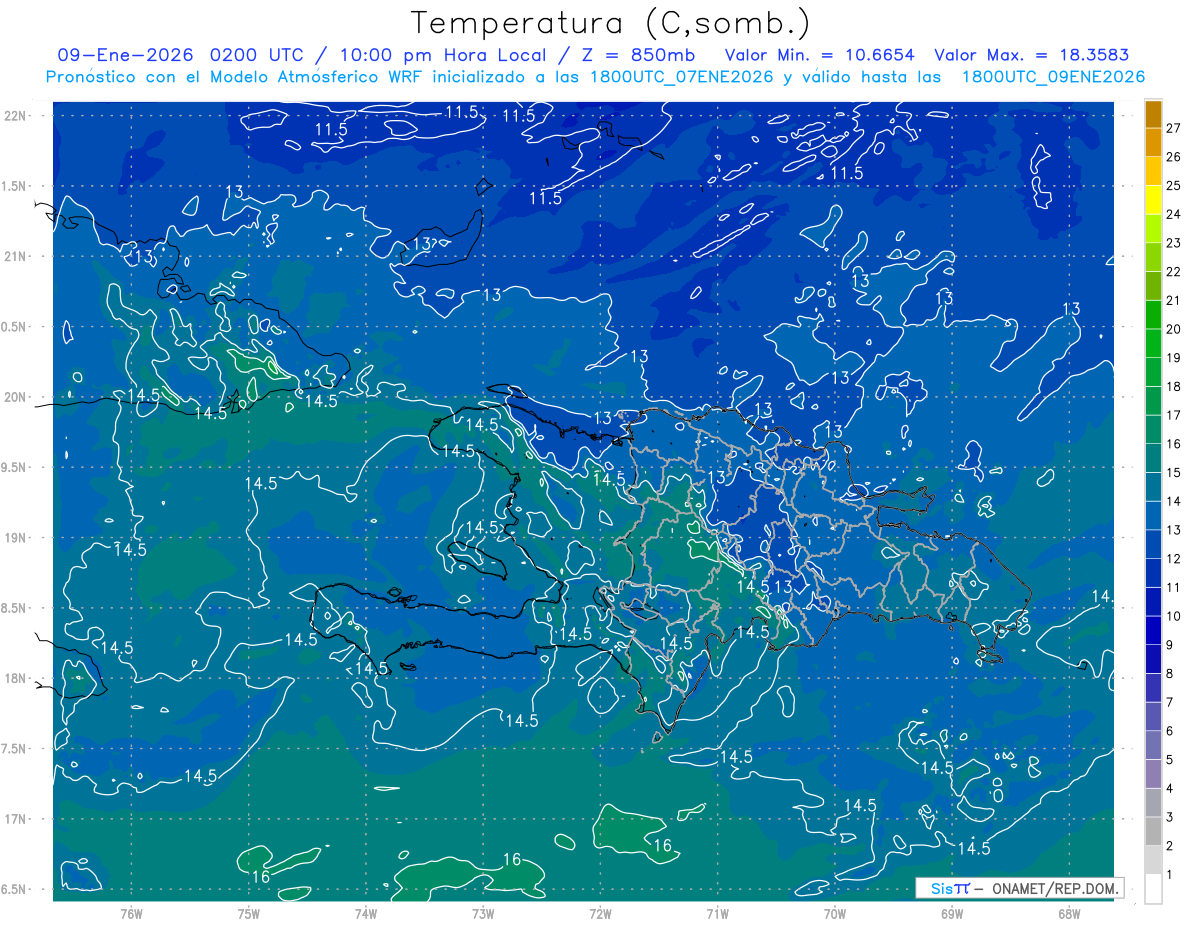1200x927 pixels.
Task: Click the 'Valor Min. = 10.6654' text
Action: tap(820, 55)
